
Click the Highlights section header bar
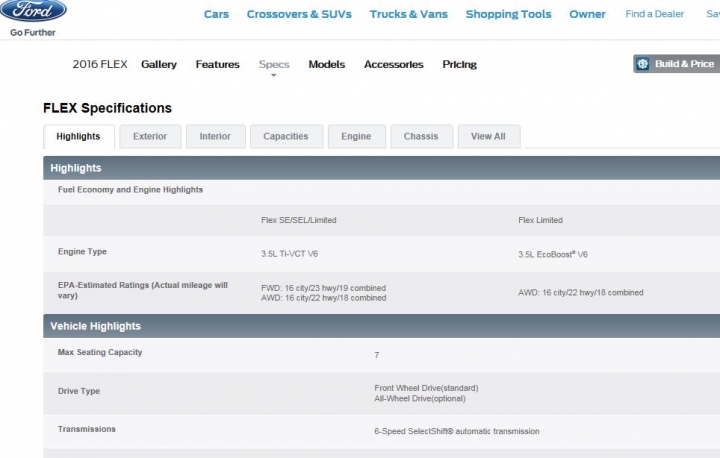[382, 168]
